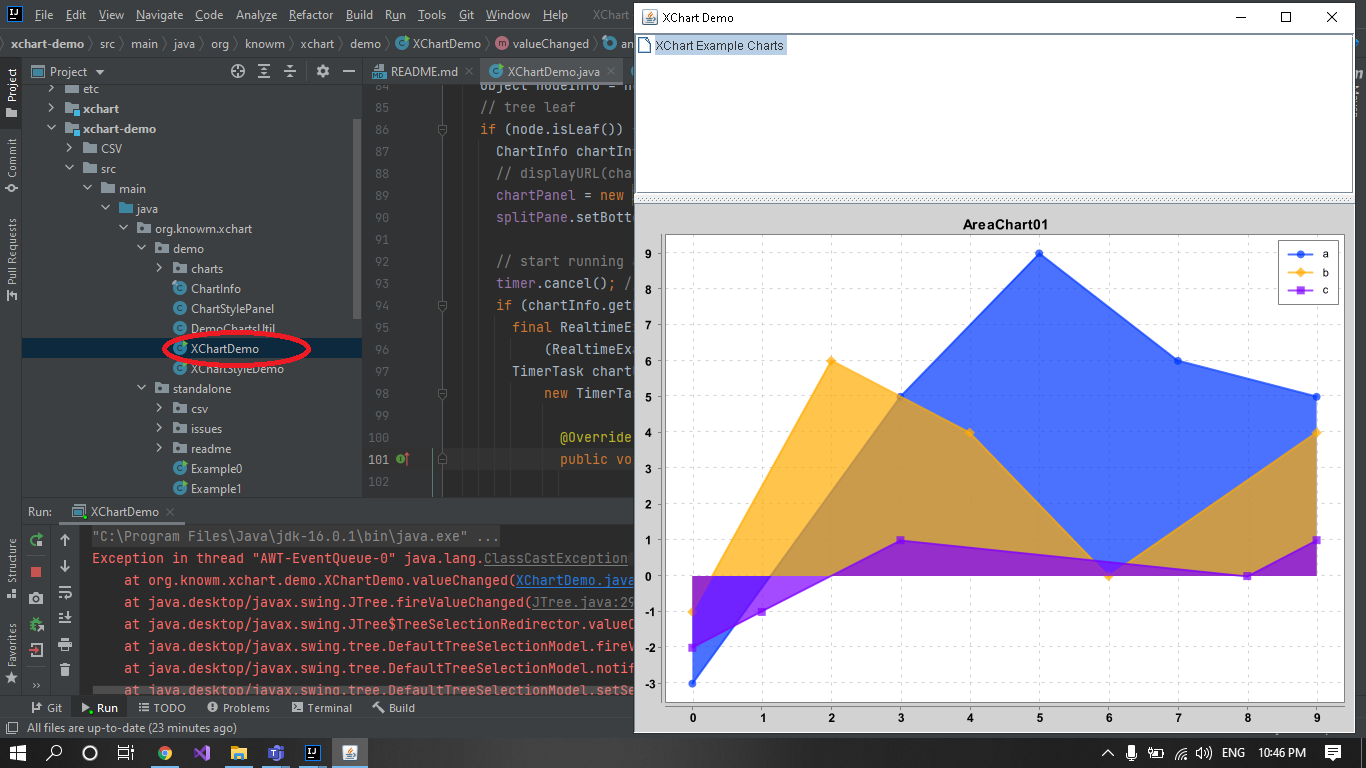Rerun the XChartDemo application
Viewport: 1366px width, 768px height.
point(36,541)
